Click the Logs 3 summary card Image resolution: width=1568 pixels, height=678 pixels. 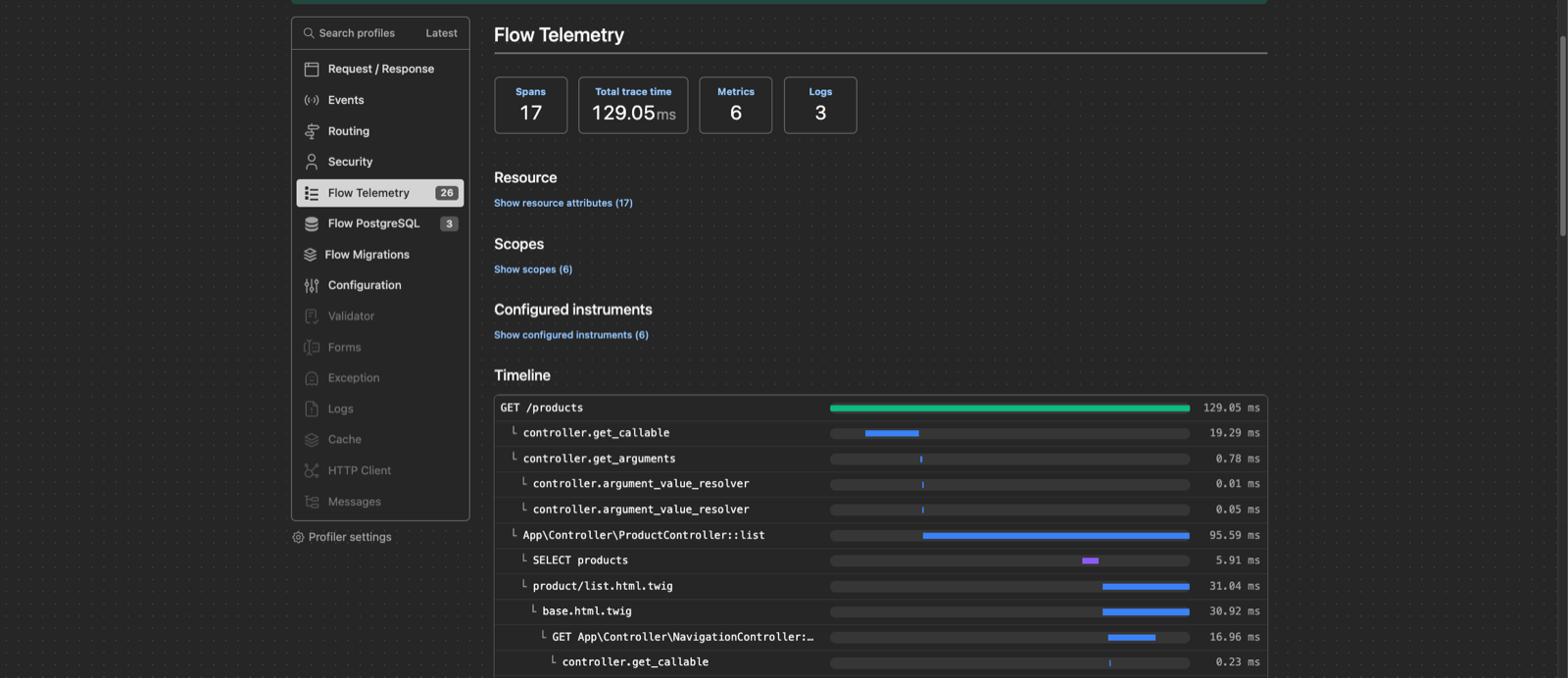click(820, 105)
